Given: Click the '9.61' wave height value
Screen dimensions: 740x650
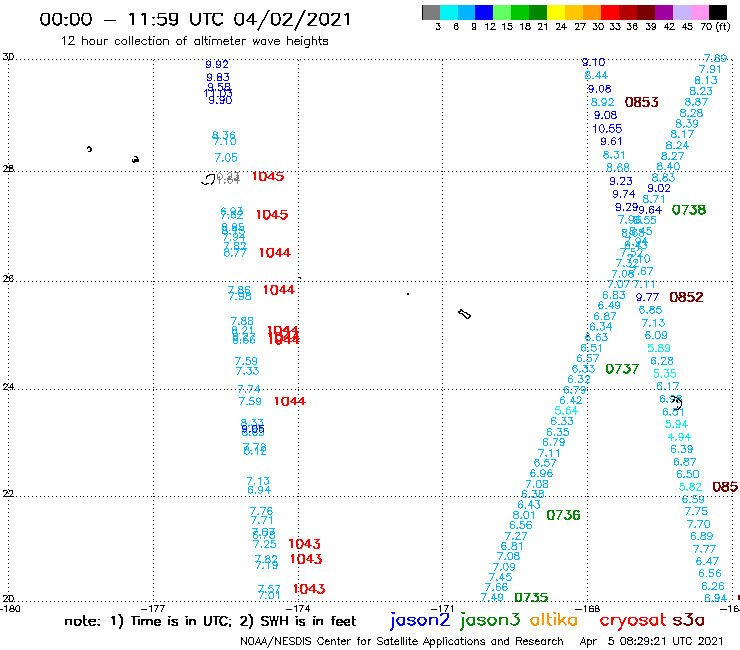Looking at the screenshot, I should 611,141.
